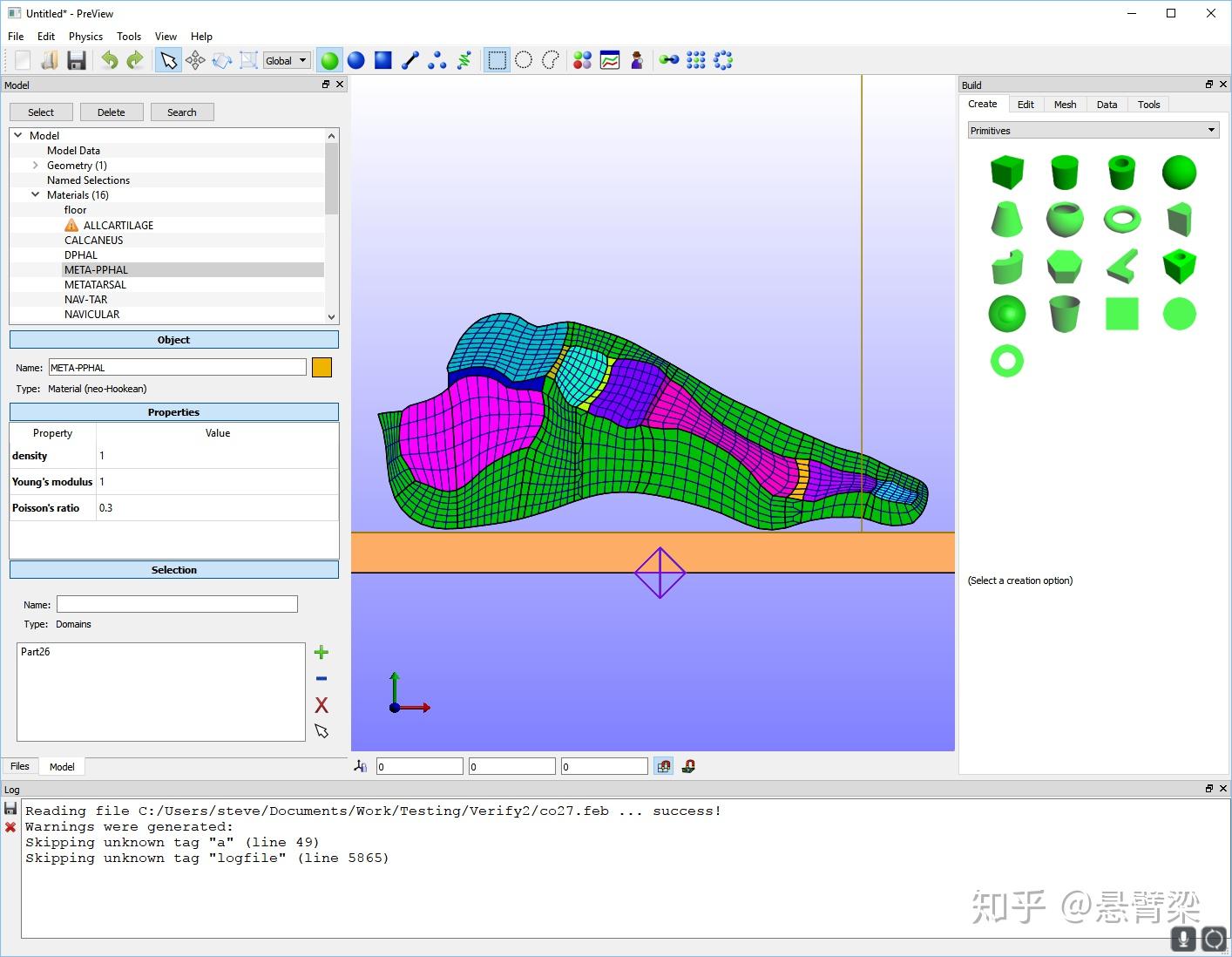Choose the hexagonal prism primitive
The width and height of the screenshot is (1232, 957).
[x=1064, y=266]
